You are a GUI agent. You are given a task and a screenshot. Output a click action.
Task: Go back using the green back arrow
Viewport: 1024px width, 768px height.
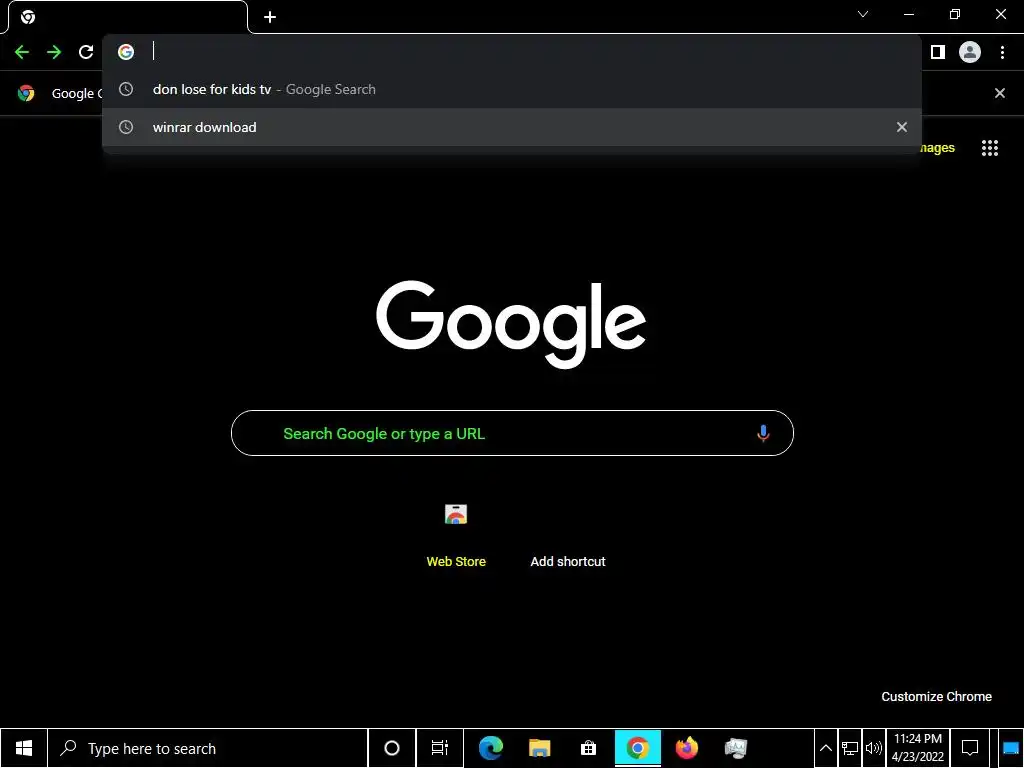coord(22,52)
